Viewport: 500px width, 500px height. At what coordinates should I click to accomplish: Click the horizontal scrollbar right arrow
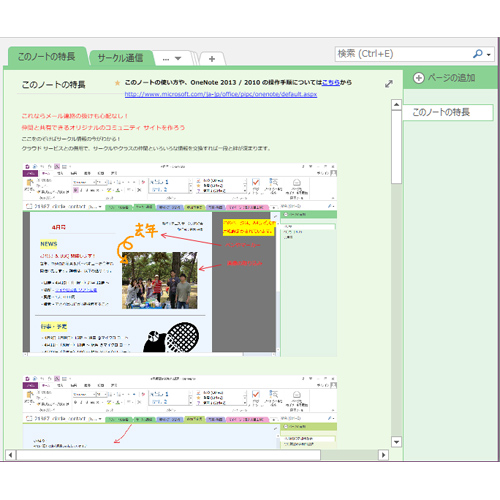coord(383,455)
